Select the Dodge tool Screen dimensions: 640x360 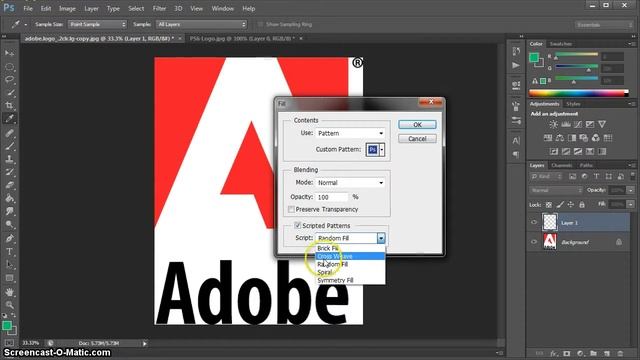[9, 224]
